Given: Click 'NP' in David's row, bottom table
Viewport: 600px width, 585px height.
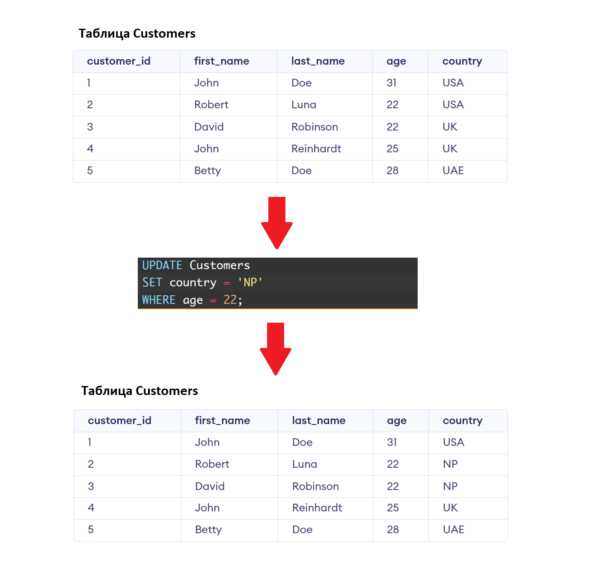Looking at the screenshot, I should [449, 486].
